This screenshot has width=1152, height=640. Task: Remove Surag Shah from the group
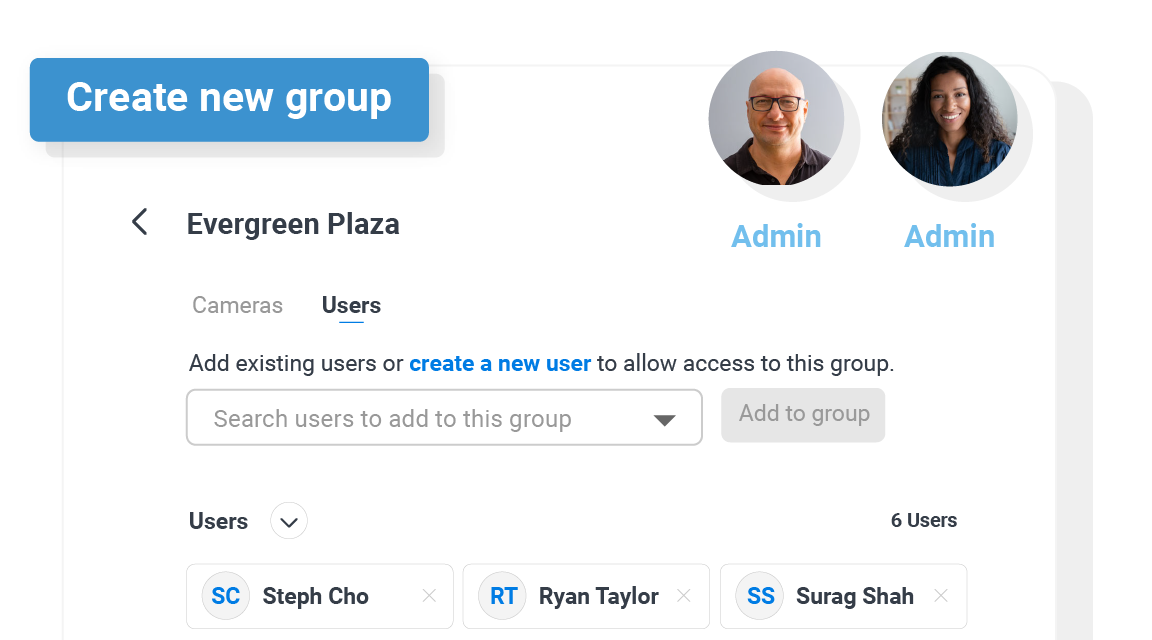941,596
